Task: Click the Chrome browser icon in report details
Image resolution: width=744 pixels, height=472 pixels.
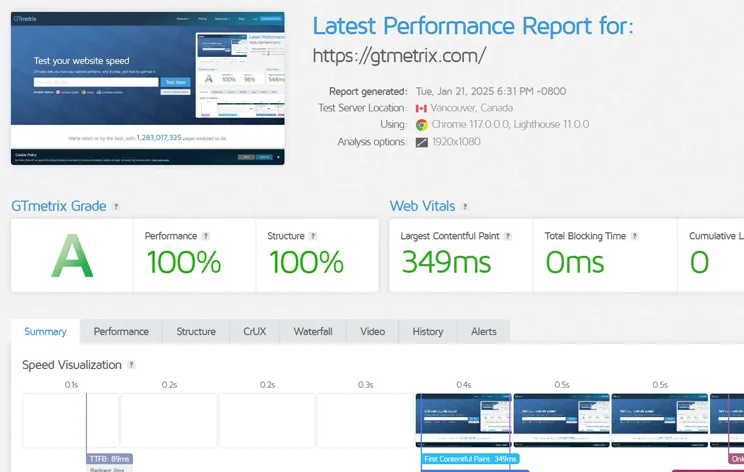Action: pyautogui.click(x=422, y=125)
